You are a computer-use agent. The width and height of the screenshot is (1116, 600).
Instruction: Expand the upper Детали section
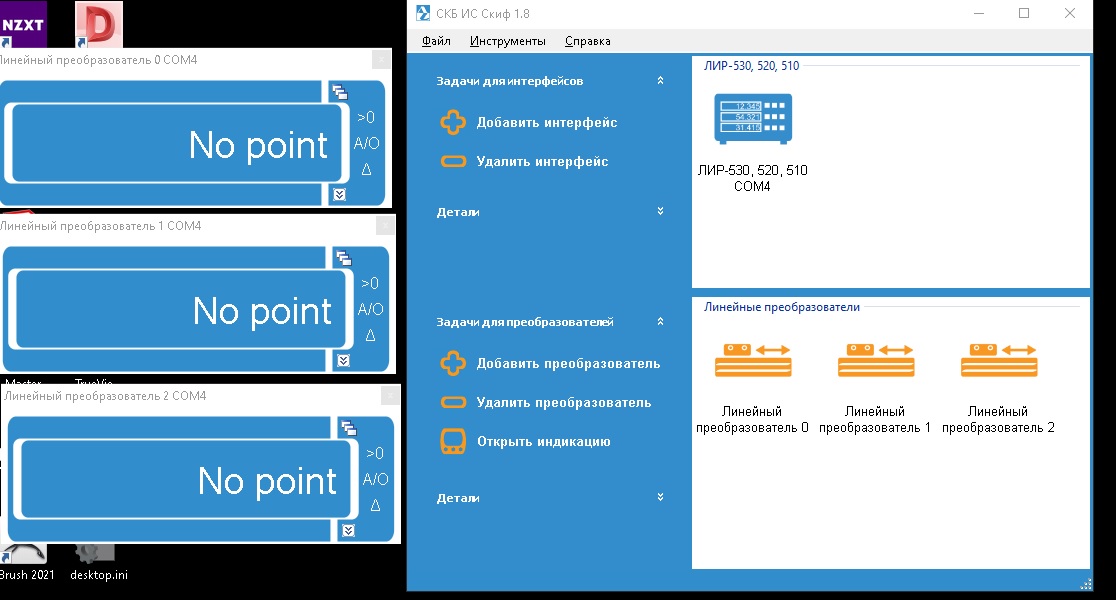pos(660,212)
